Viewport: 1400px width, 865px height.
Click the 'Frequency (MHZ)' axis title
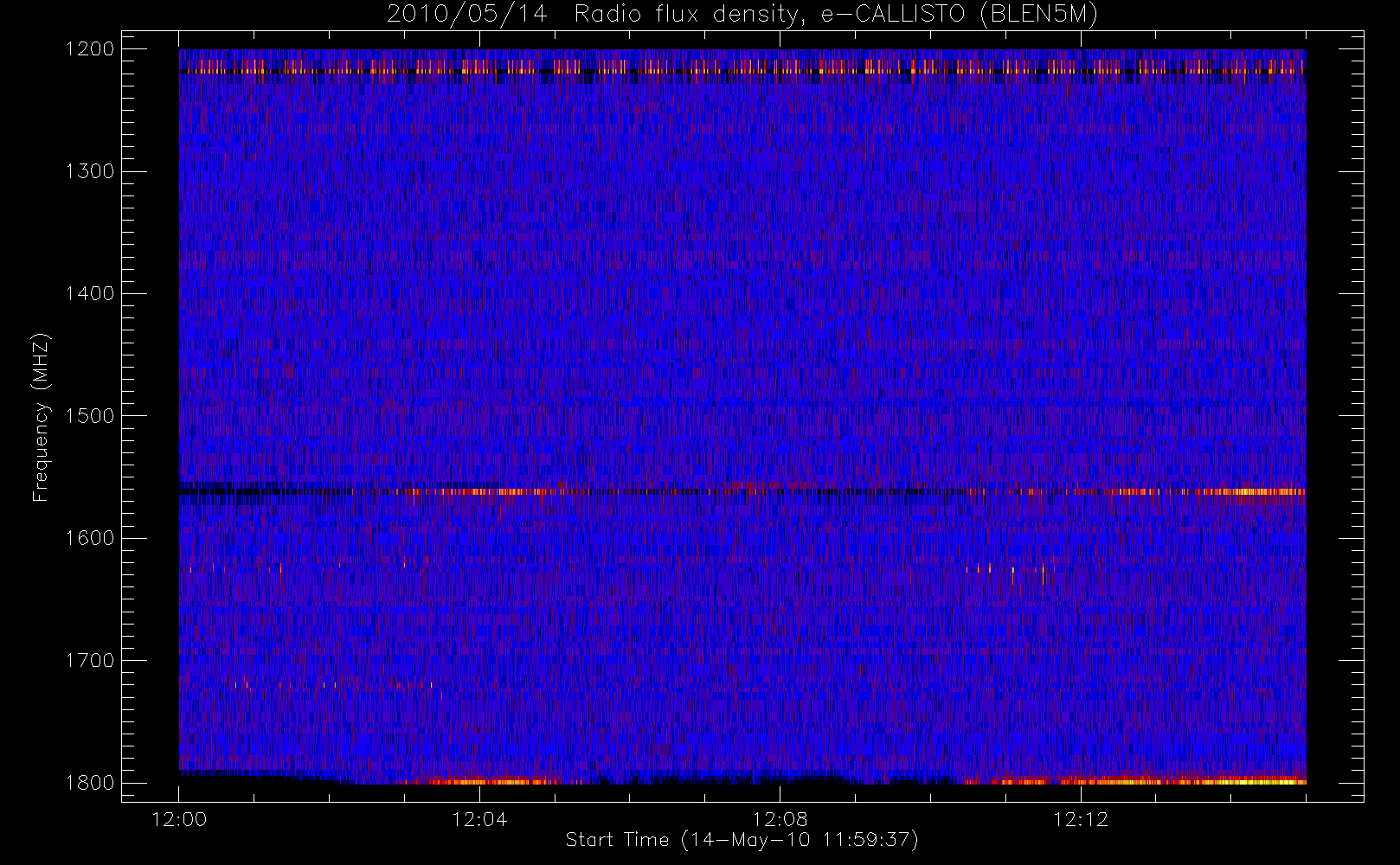[x=41, y=417]
